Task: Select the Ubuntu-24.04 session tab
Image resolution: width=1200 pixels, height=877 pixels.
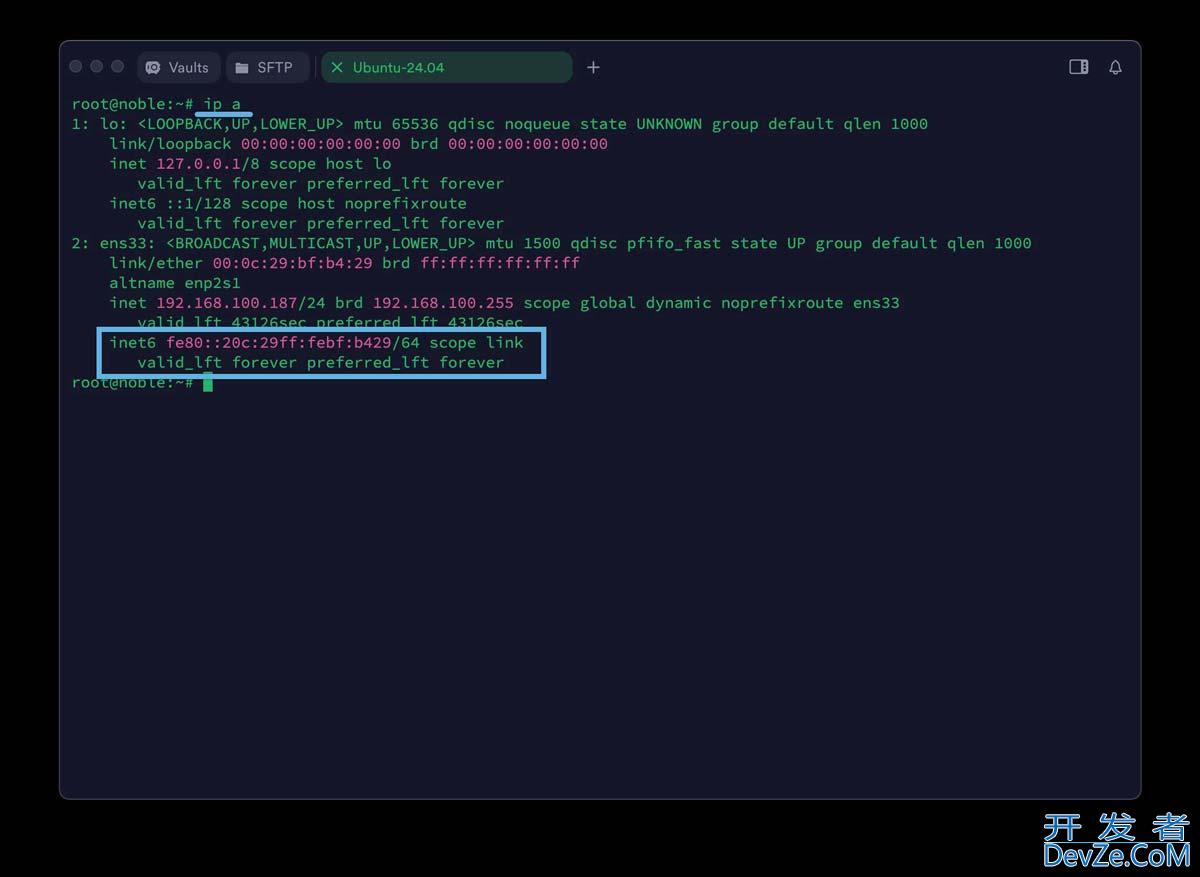Action: [x=446, y=67]
